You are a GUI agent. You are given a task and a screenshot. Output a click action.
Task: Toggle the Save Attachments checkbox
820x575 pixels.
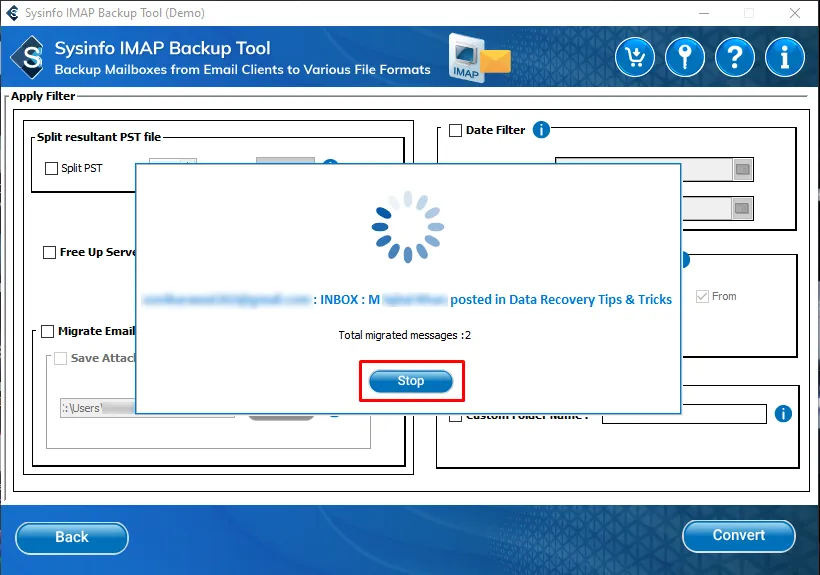pyautogui.click(x=61, y=359)
